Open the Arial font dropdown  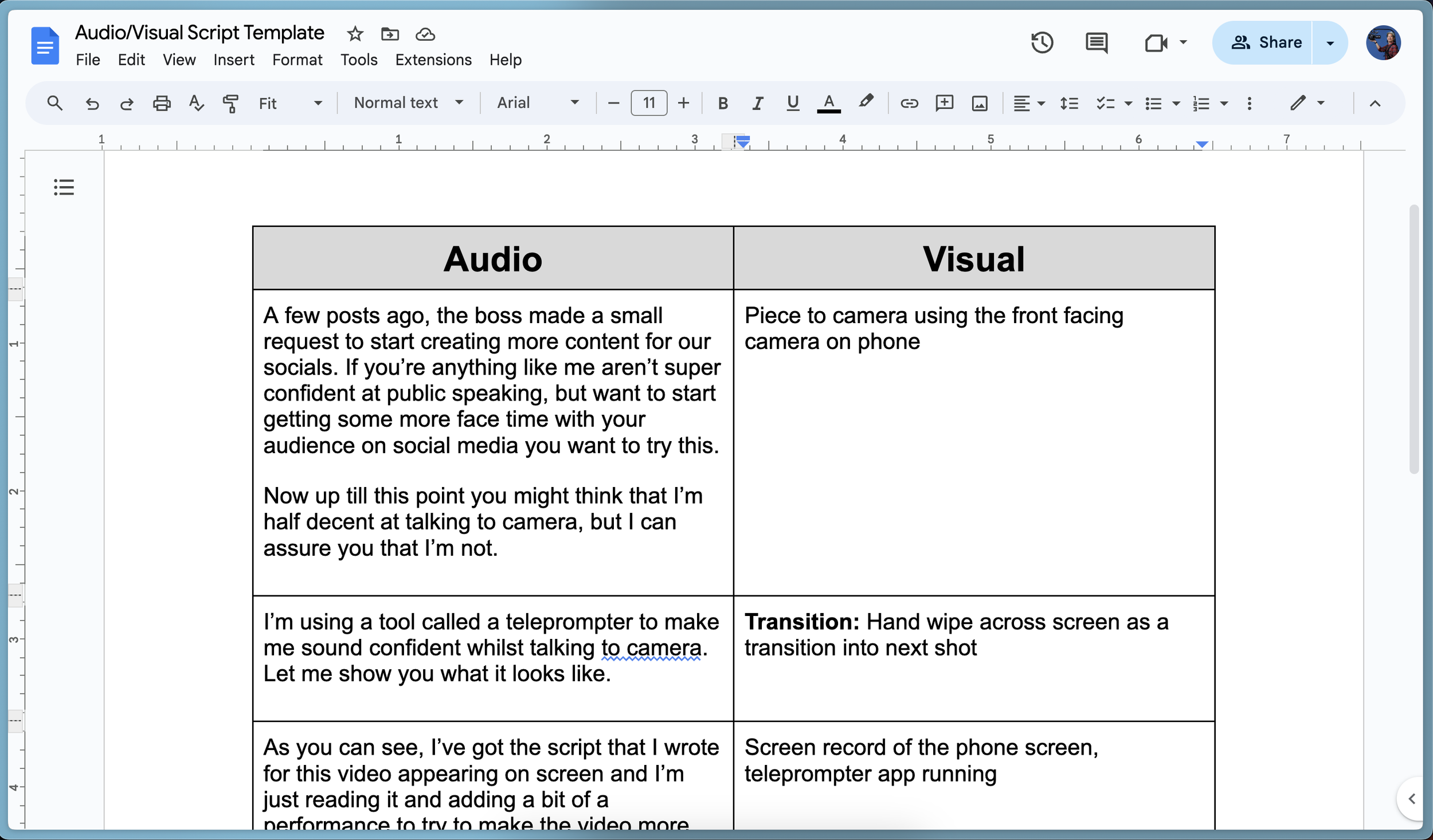click(538, 103)
